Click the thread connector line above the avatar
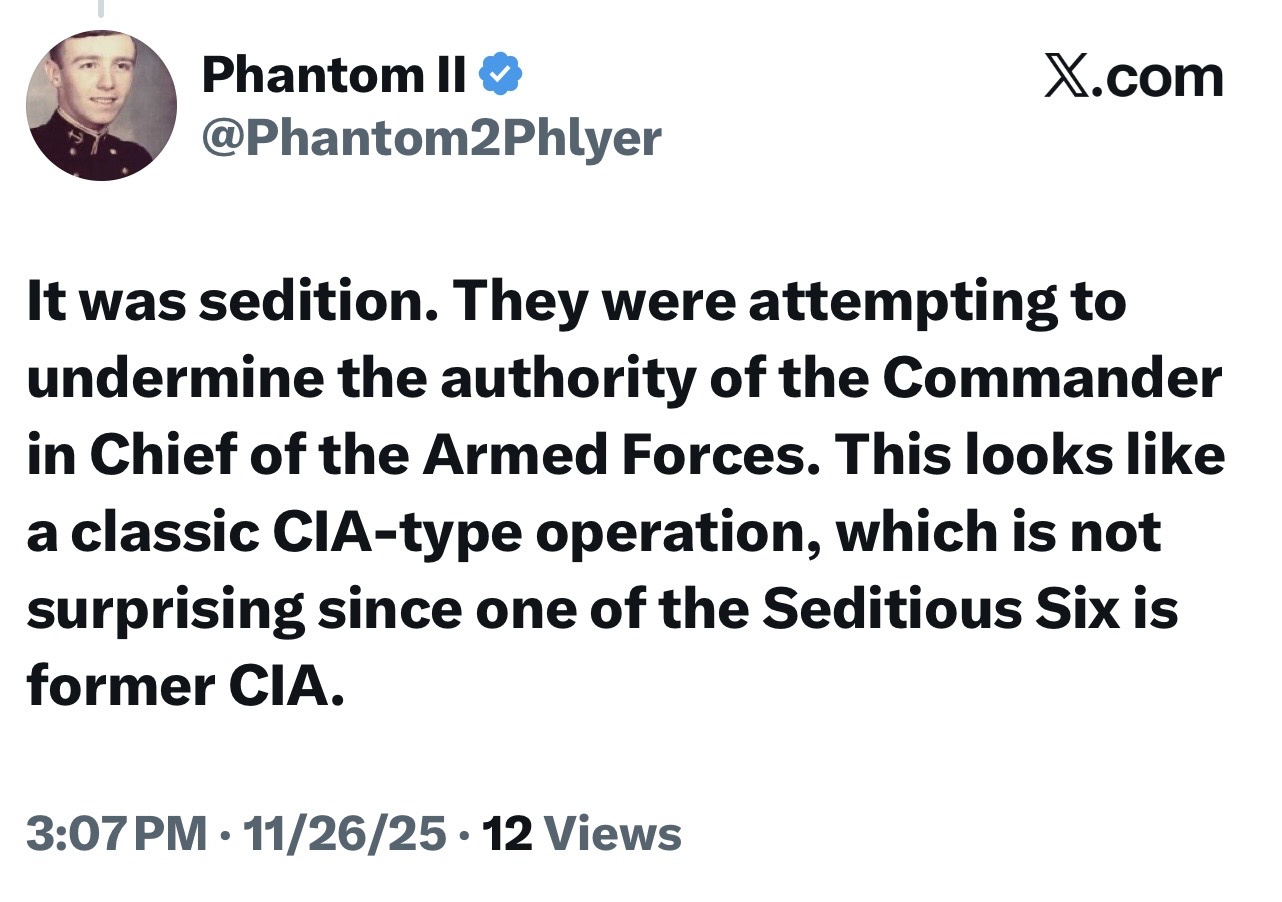Image resolution: width=1282 pixels, height=902 pixels. (x=101, y=8)
